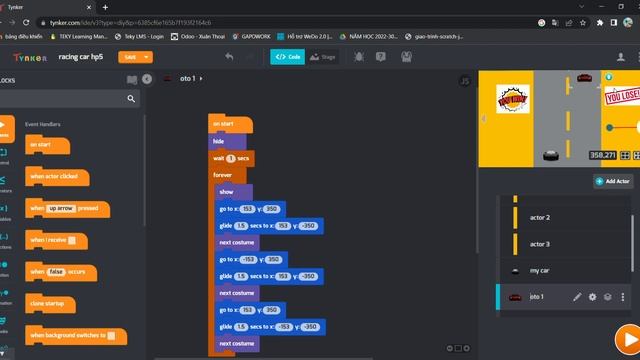
Task: Open a new browser tab
Action: pos(105,7)
